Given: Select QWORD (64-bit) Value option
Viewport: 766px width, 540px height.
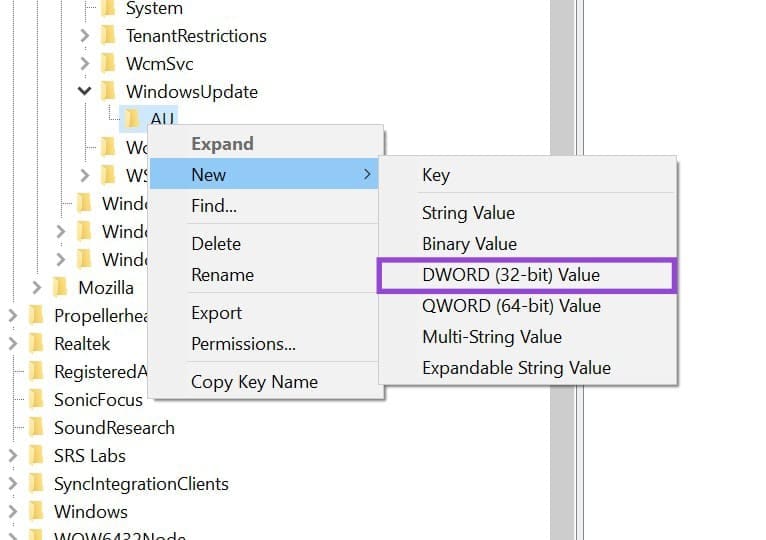Looking at the screenshot, I should [511, 306].
